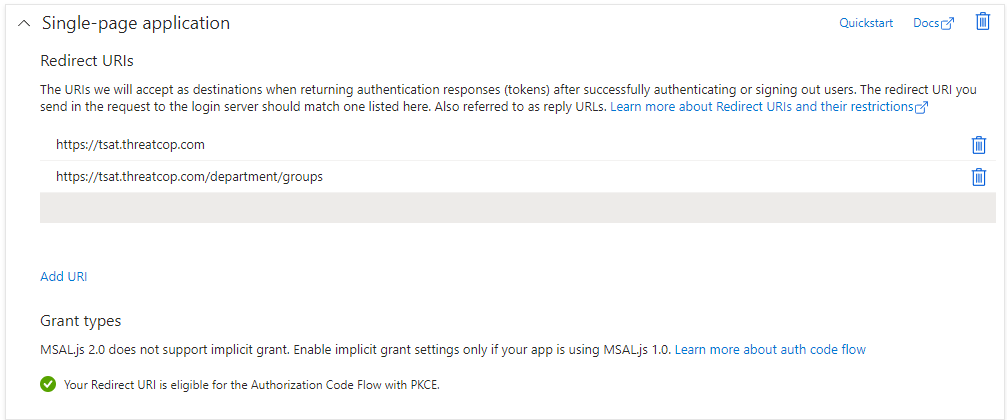Click the Redirect URIs heading
1007x420 pixels.
coord(87,61)
